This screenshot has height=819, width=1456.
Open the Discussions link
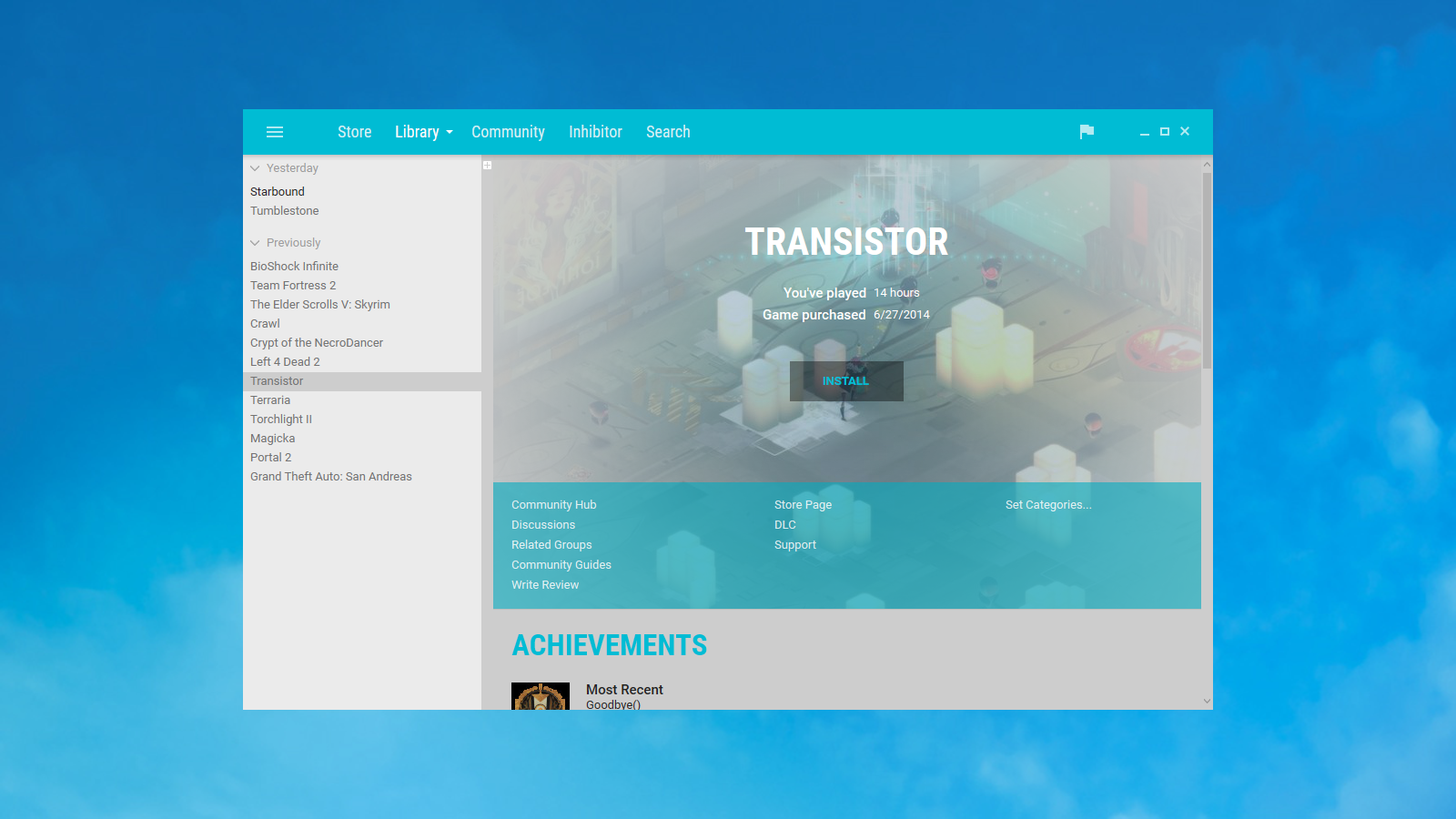pos(543,525)
